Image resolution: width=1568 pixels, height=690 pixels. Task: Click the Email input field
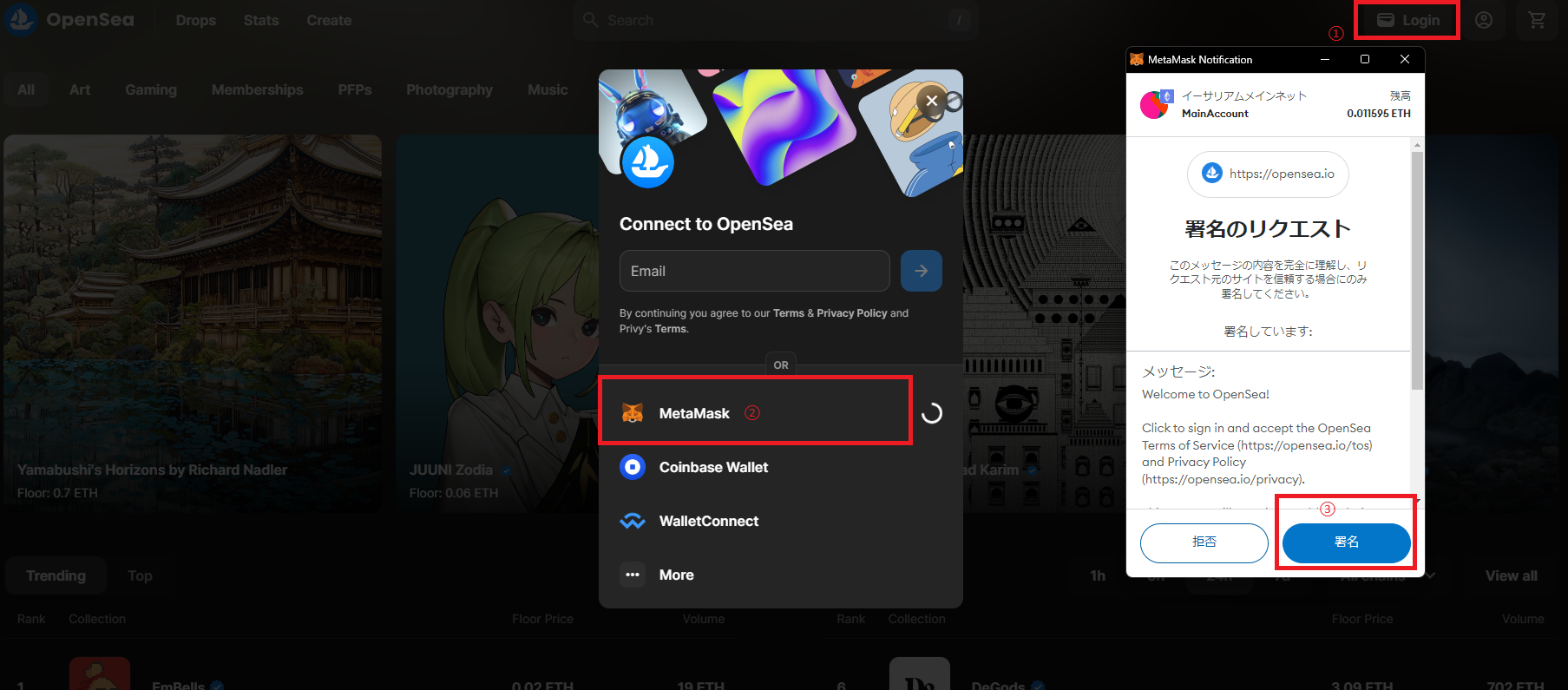tap(755, 271)
